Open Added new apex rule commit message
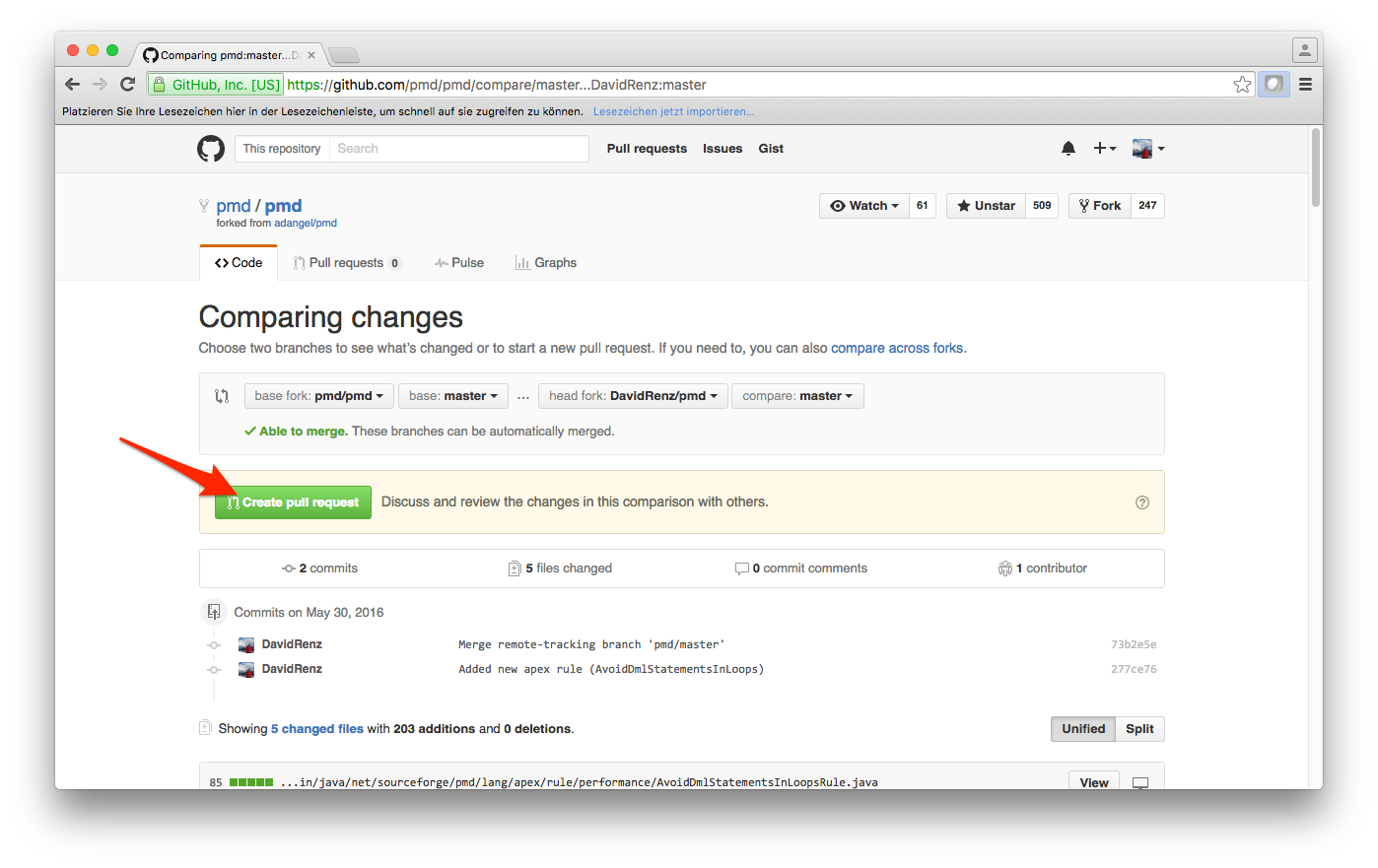Image resolution: width=1378 pixels, height=868 pixels. tap(611, 669)
